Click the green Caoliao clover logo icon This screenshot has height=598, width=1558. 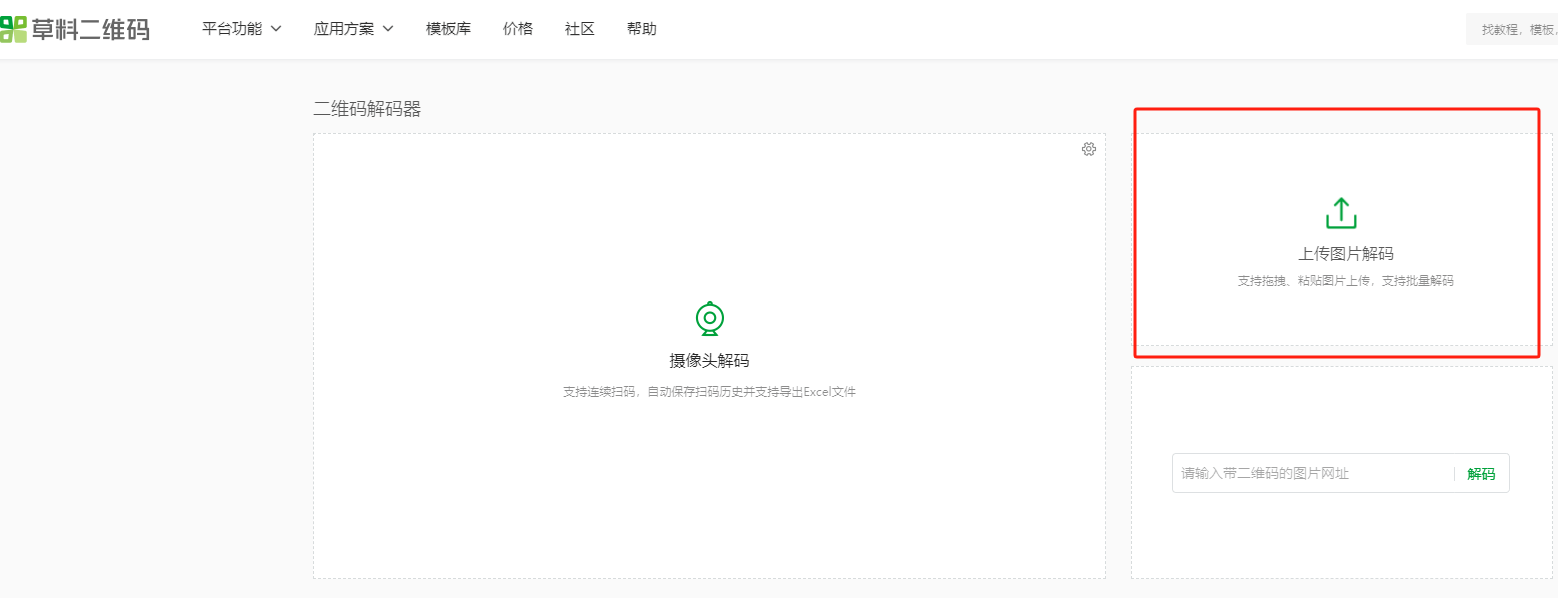[x=13, y=29]
